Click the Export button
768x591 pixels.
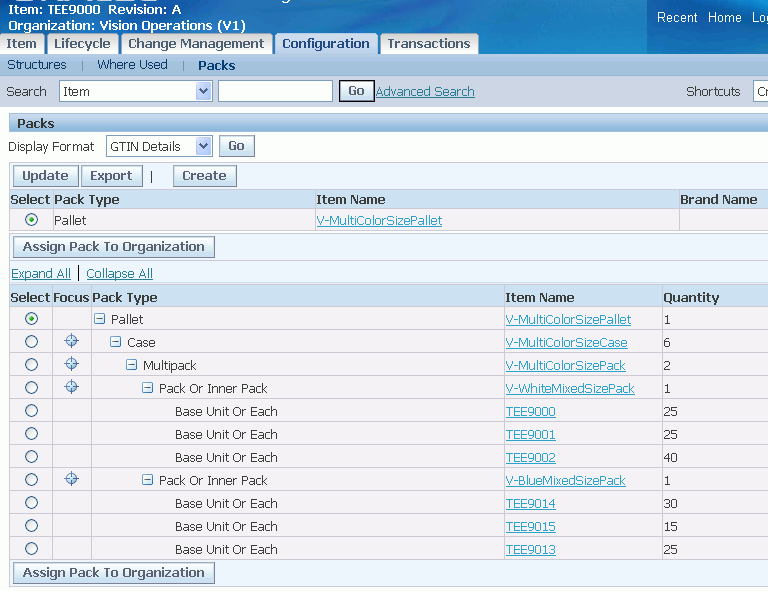click(x=111, y=176)
